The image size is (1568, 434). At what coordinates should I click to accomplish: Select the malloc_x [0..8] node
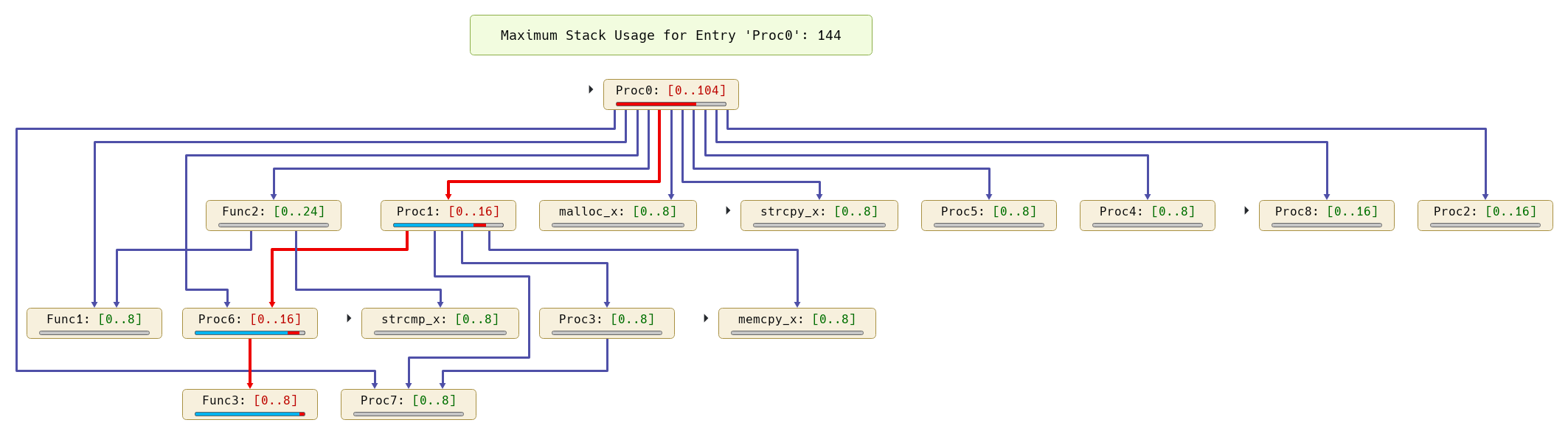click(x=618, y=216)
